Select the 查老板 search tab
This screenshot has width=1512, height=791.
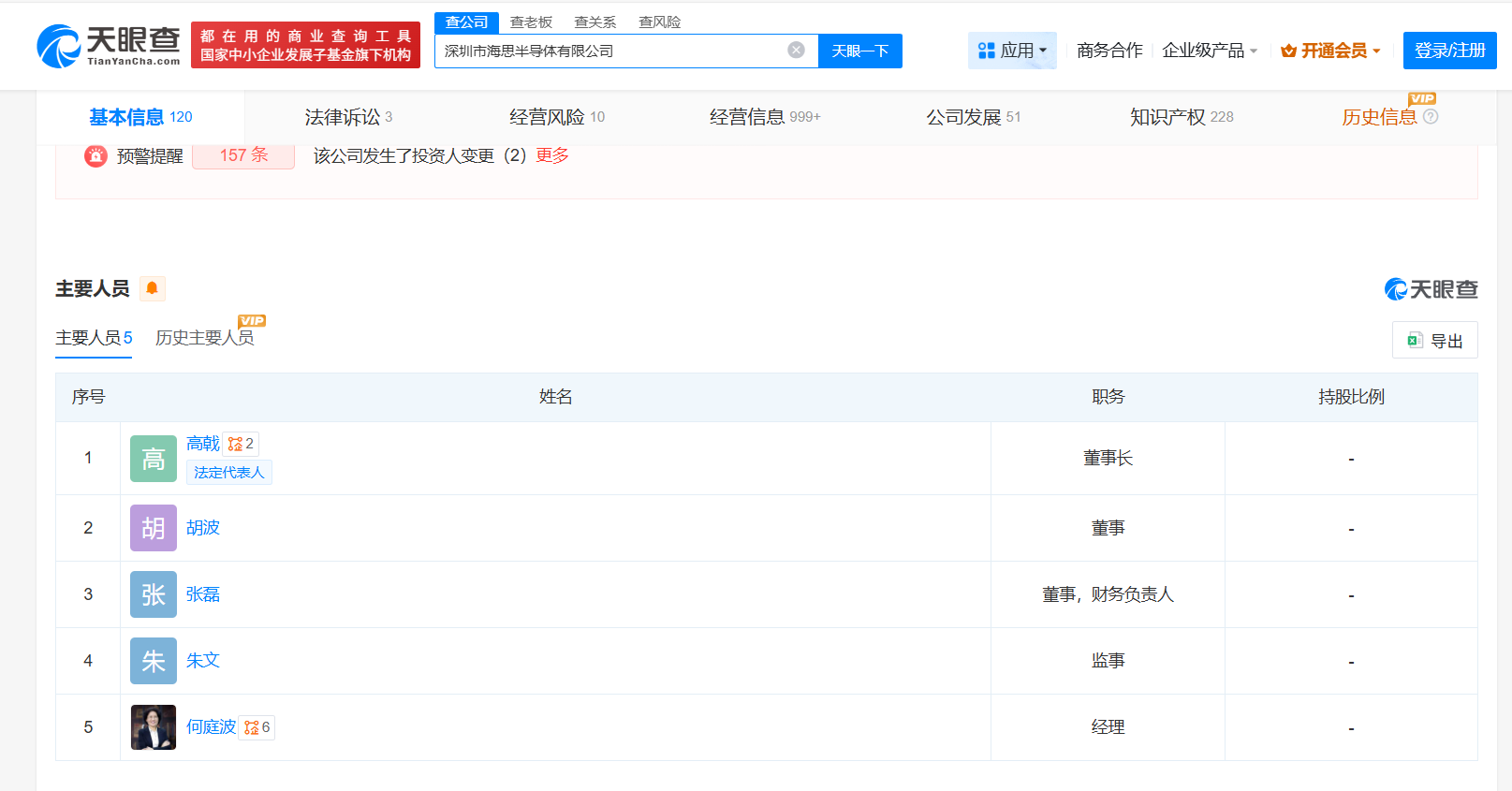[x=531, y=22]
